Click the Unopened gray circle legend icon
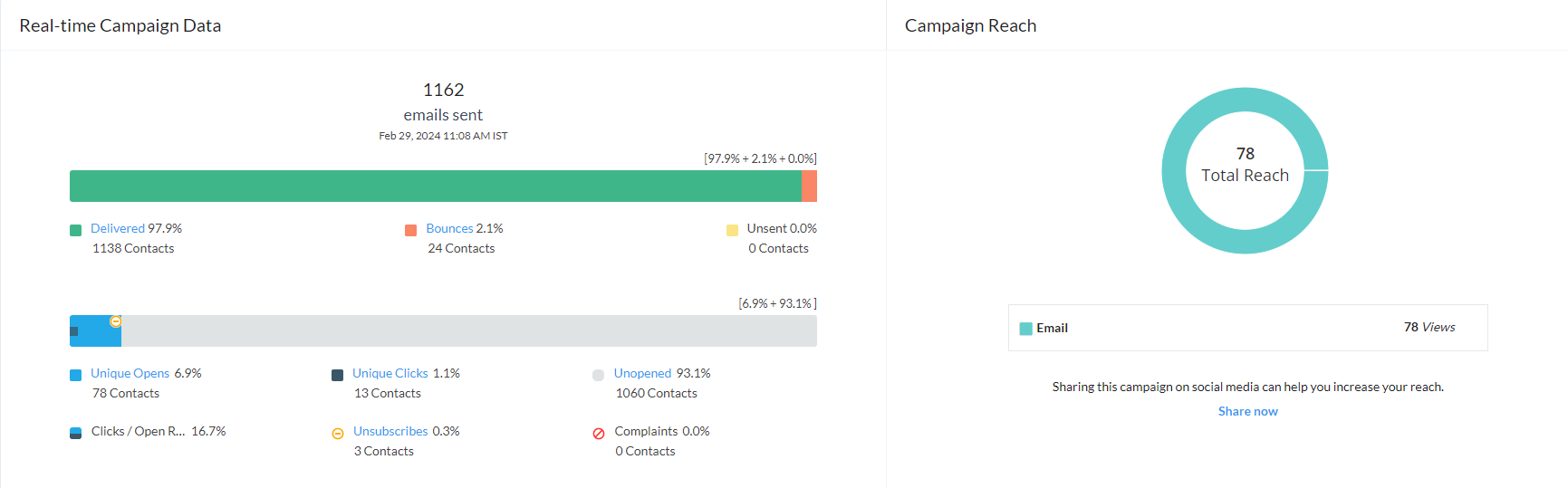 (x=598, y=375)
